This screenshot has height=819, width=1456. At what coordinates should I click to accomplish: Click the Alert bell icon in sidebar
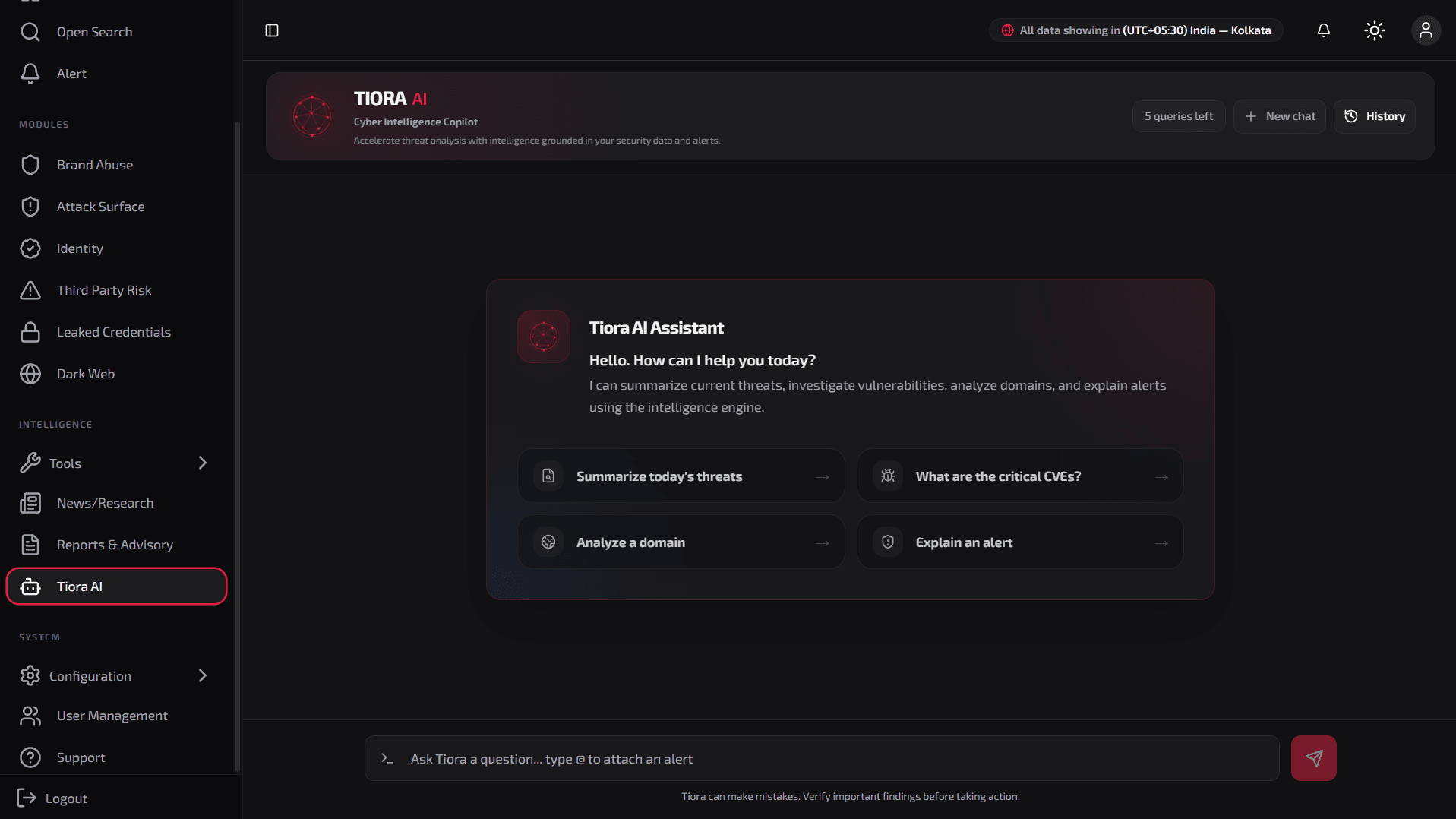tap(30, 74)
